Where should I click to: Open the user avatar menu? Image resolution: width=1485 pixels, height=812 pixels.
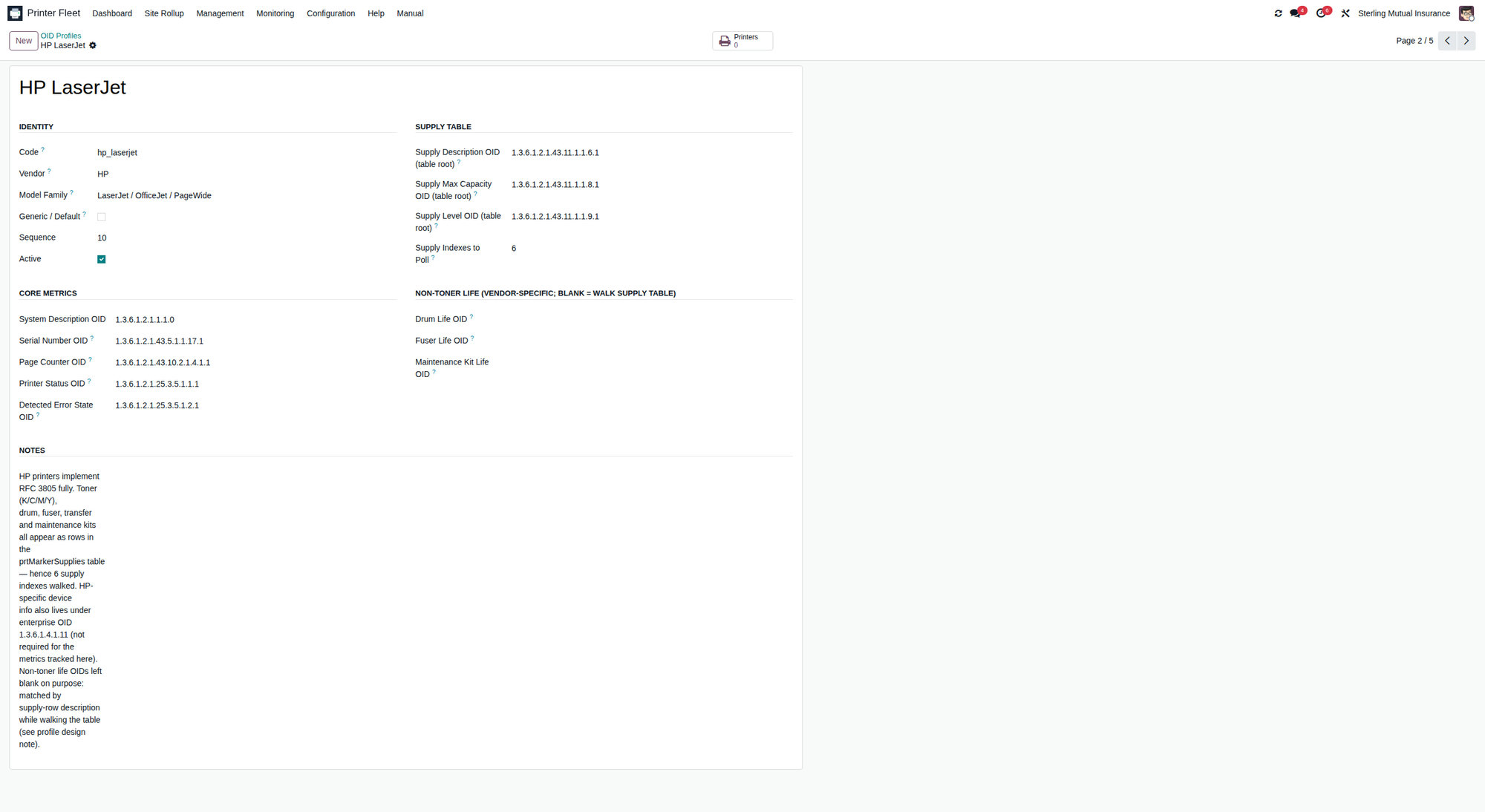click(x=1466, y=13)
